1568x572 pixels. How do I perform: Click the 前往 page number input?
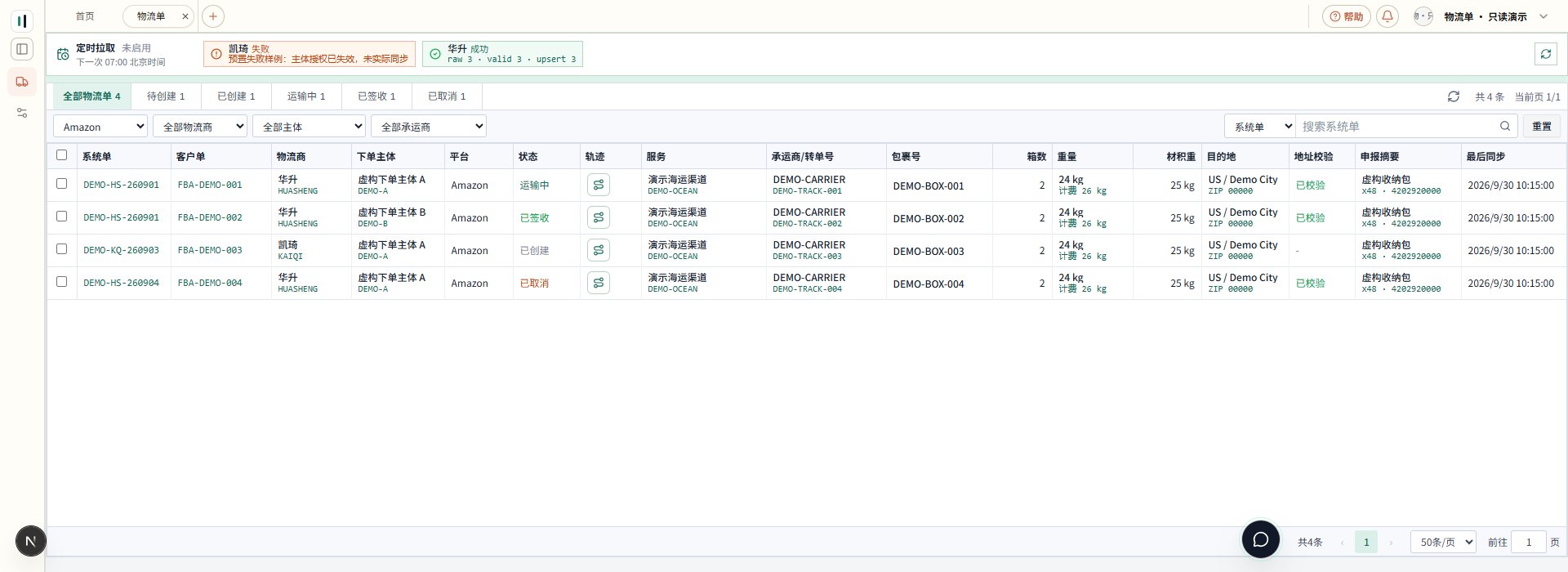1528,542
